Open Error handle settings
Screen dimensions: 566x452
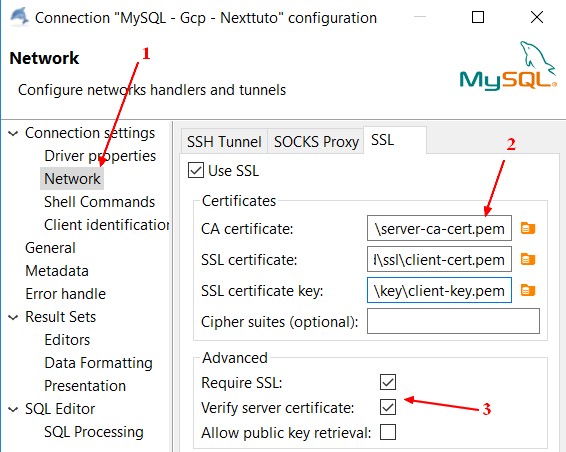[65, 294]
